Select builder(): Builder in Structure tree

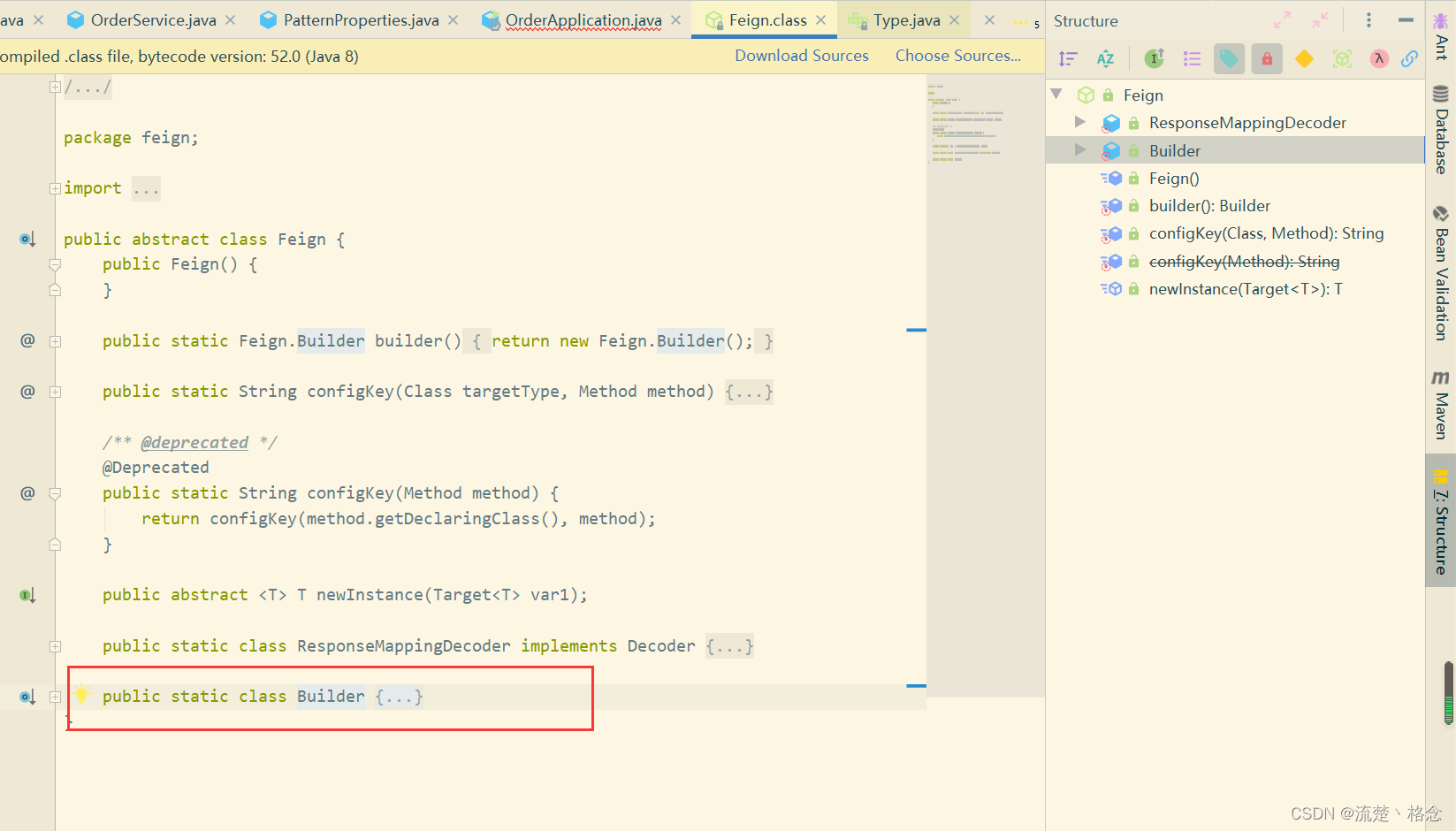[x=1209, y=206]
